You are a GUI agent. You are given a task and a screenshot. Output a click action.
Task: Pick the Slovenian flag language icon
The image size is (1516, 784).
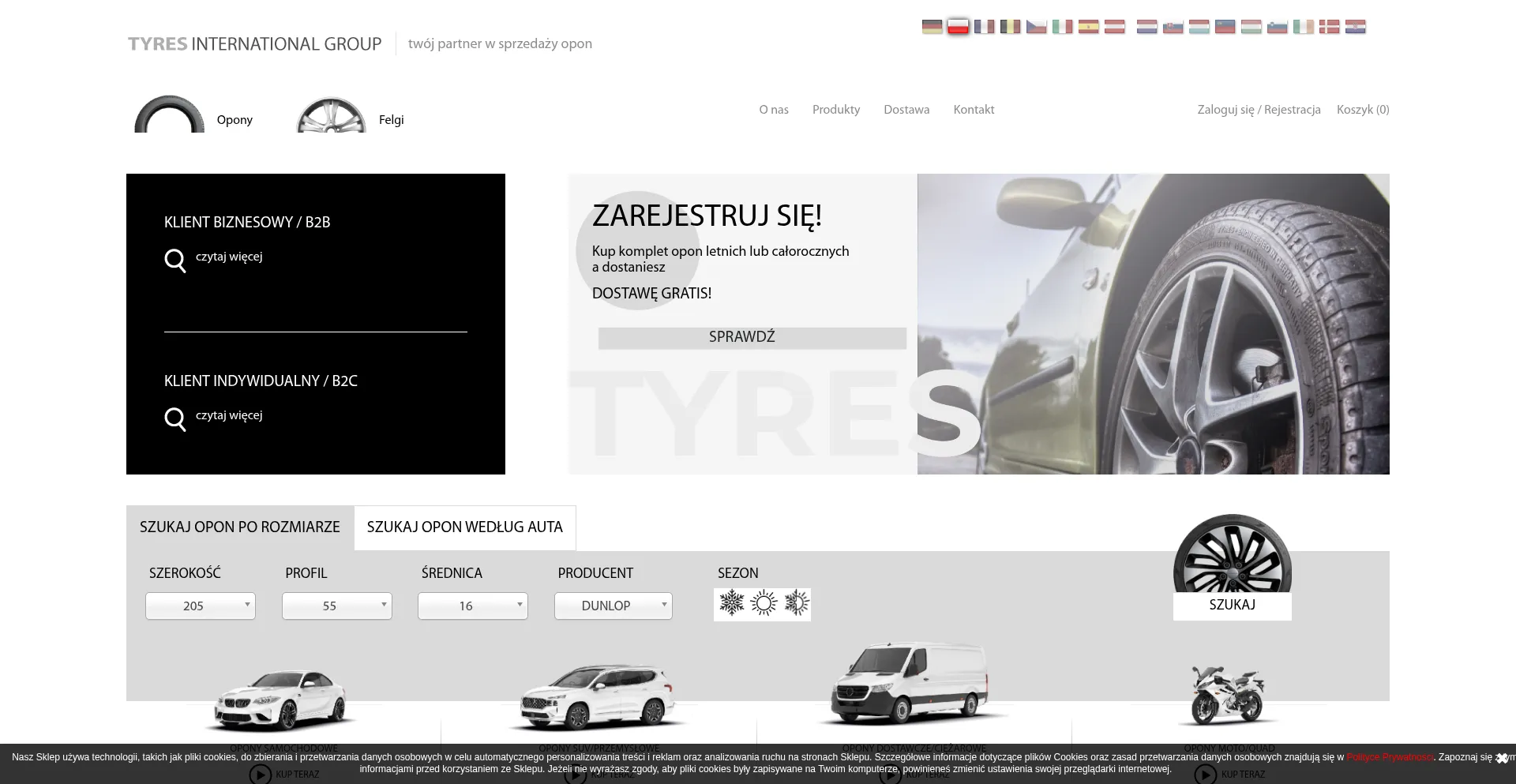pyautogui.click(x=1277, y=27)
